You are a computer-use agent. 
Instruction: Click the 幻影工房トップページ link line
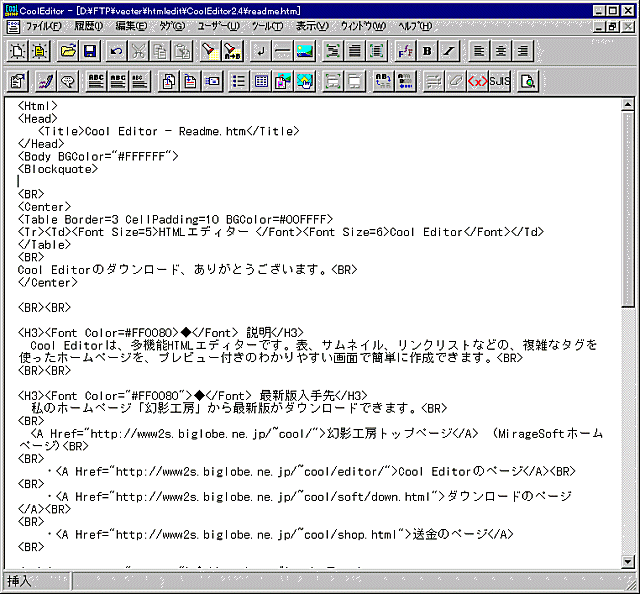point(316,434)
